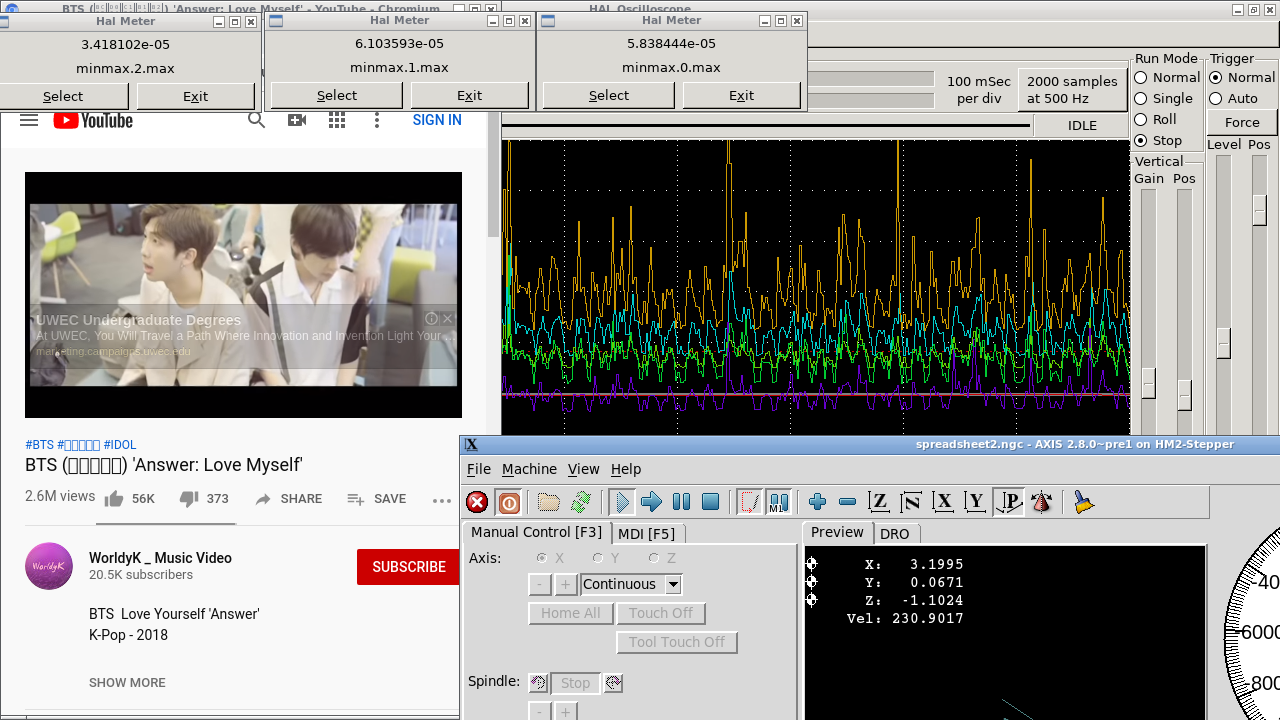
Task: Pause the running program in AXIS
Action: pos(682,502)
